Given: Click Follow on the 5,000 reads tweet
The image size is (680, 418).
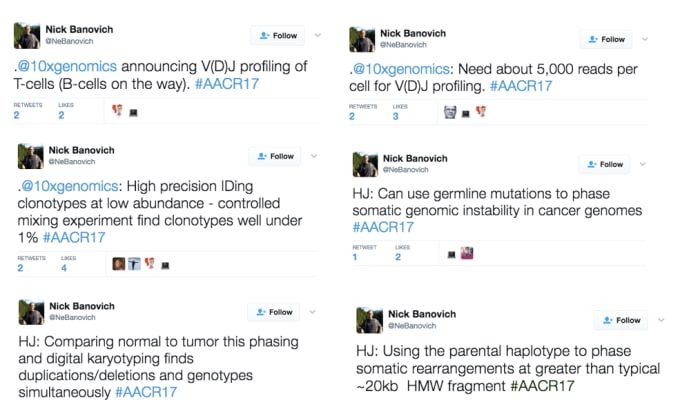Looking at the screenshot, I should [x=606, y=39].
